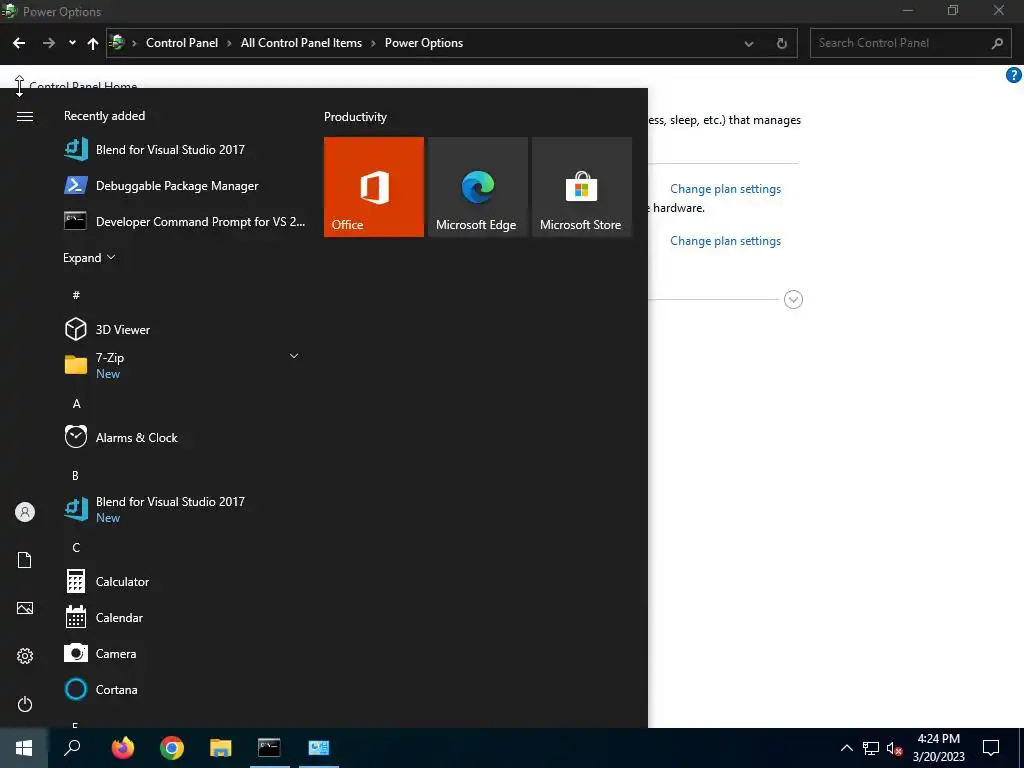Open the Microsoft Edge tile

coord(477,187)
